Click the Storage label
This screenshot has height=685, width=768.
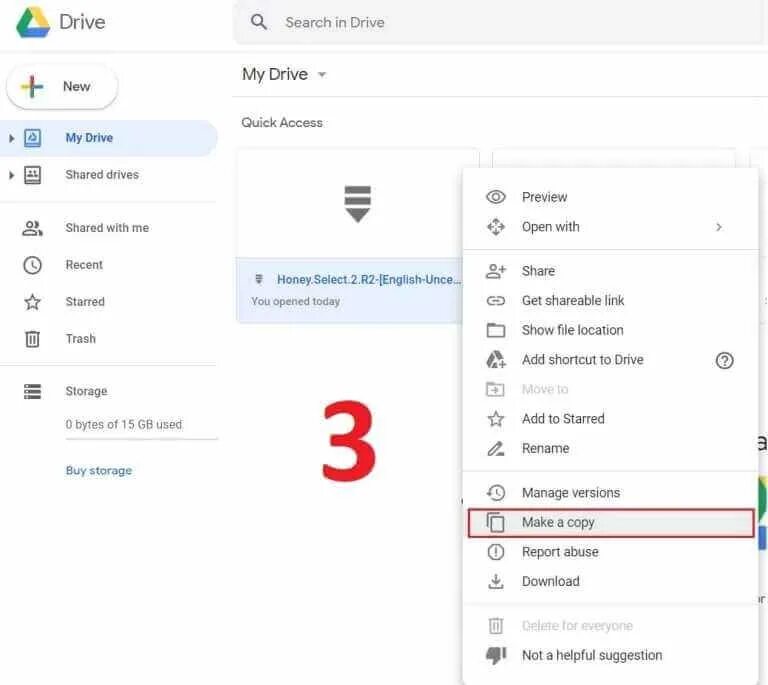coord(86,391)
